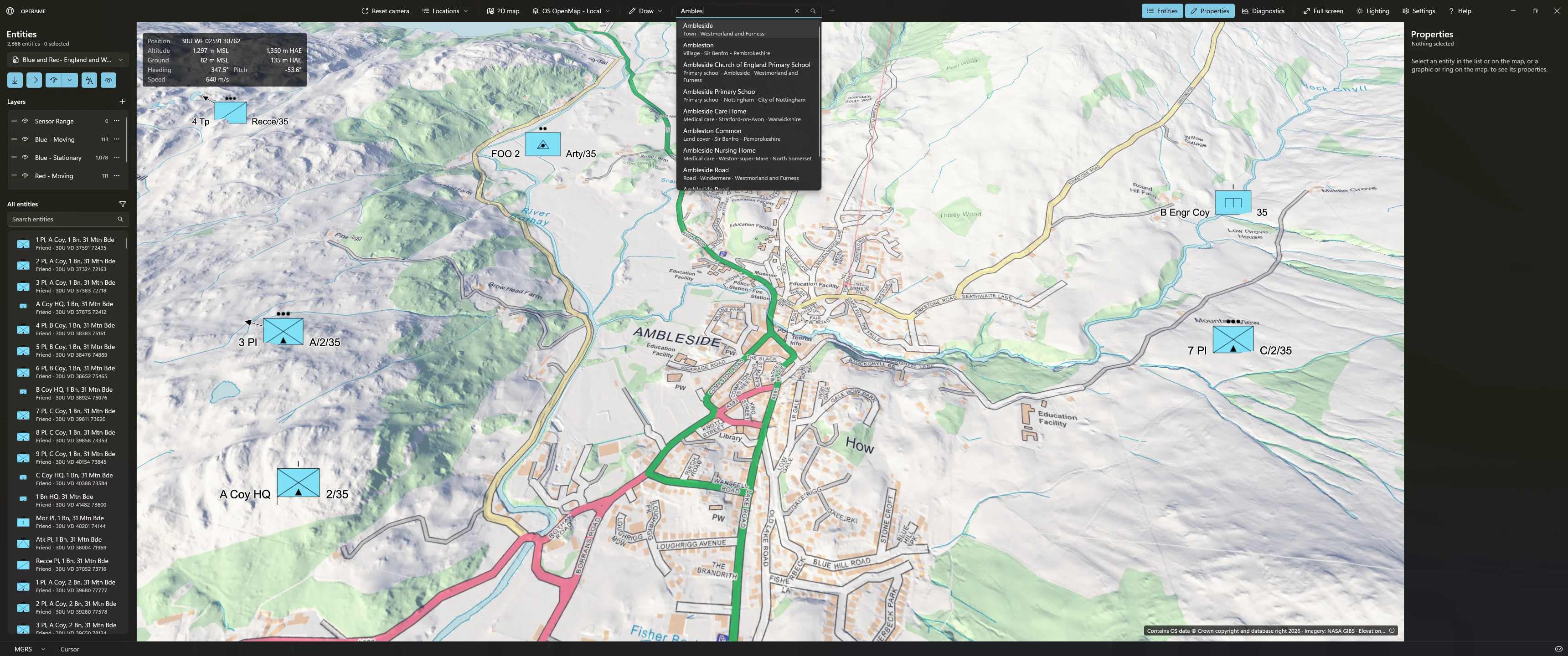Choose Ambleside Road Windermere result
The width and height of the screenshot is (1568, 656).
point(748,174)
